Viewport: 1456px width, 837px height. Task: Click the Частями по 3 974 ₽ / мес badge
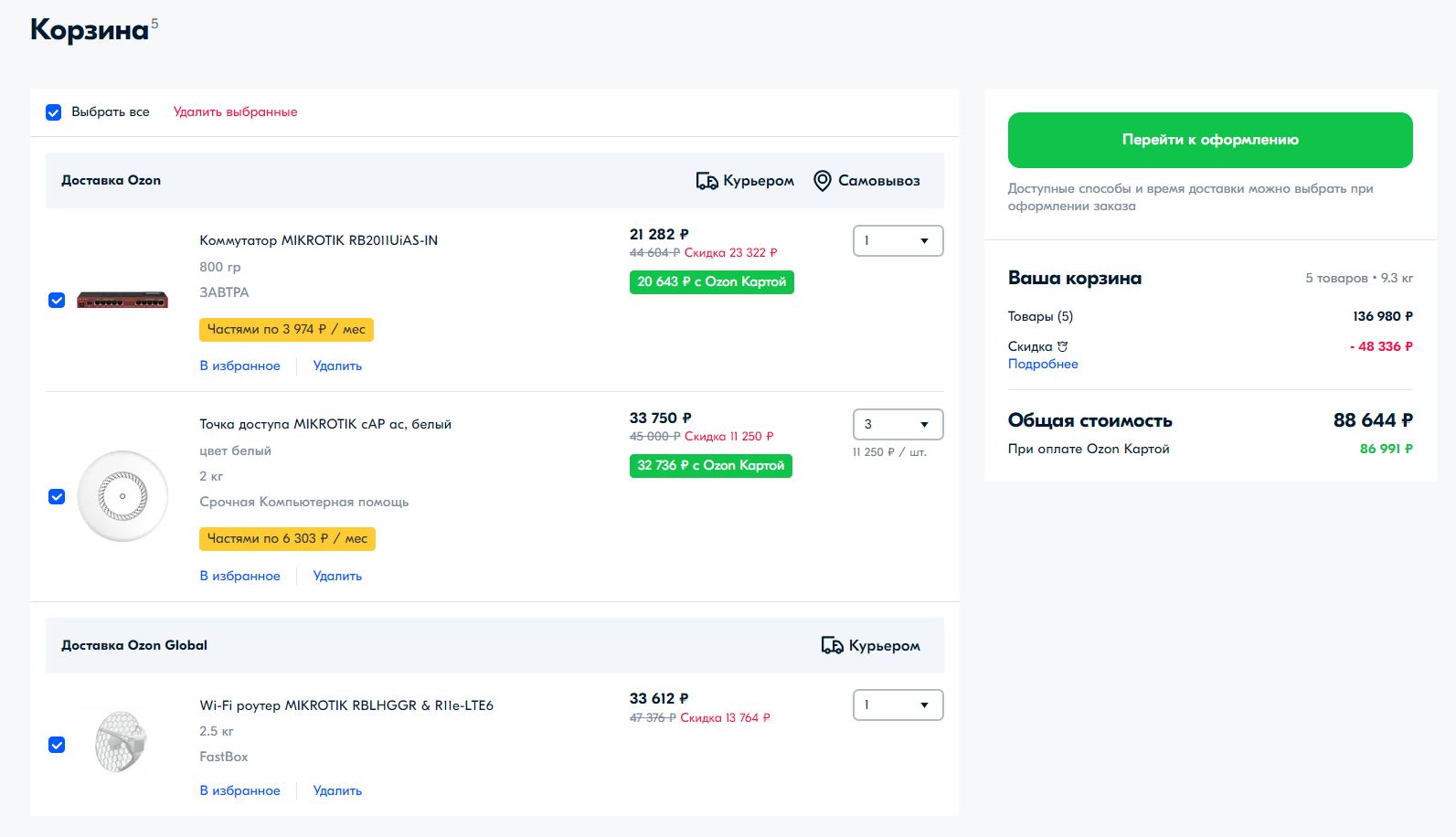[x=286, y=329]
